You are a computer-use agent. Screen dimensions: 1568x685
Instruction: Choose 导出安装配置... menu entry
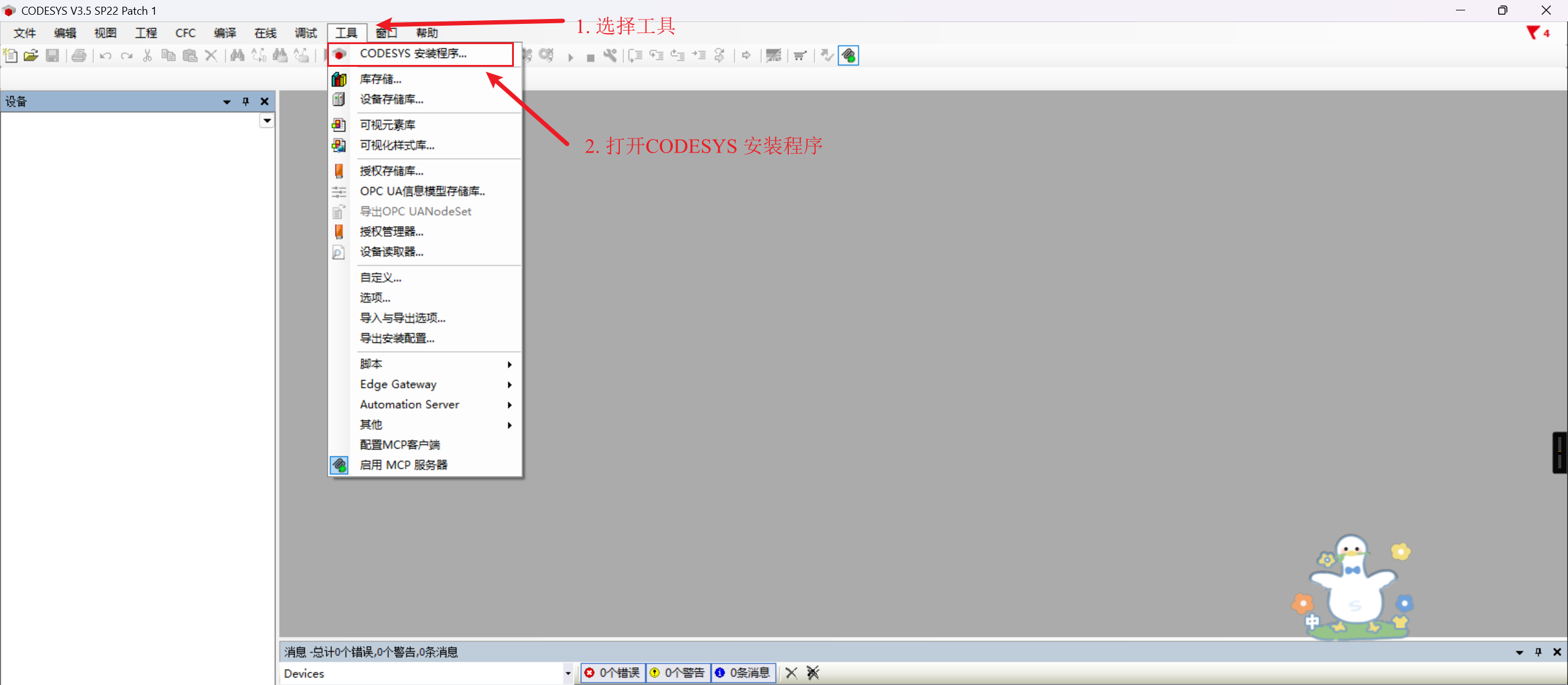point(425,338)
